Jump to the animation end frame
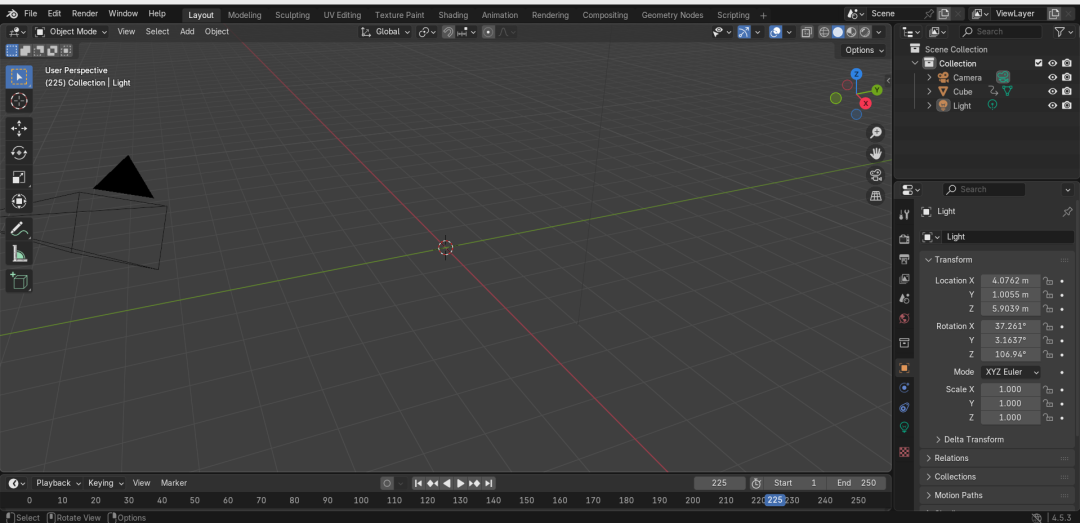This screenshot has height=523, width=1080. click(x=488, y=483)
